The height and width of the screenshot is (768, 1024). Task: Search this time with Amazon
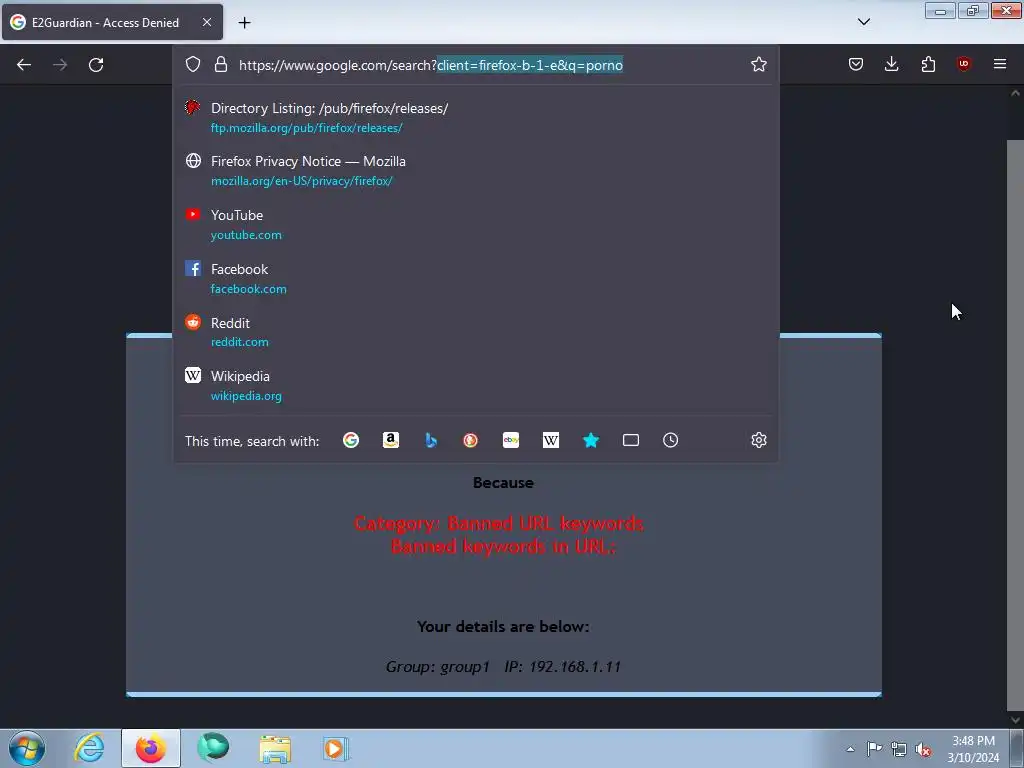[391, 441]
